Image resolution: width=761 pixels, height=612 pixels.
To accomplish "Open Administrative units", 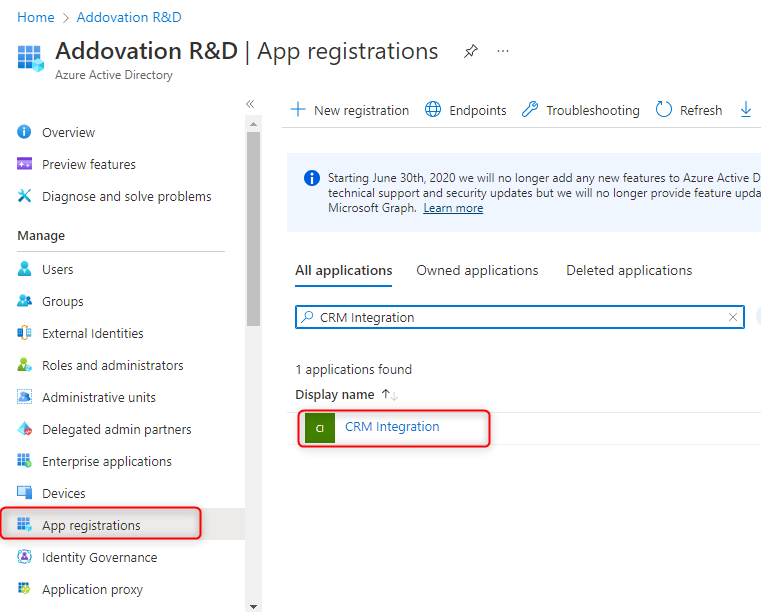I will [x=99, y=397].
